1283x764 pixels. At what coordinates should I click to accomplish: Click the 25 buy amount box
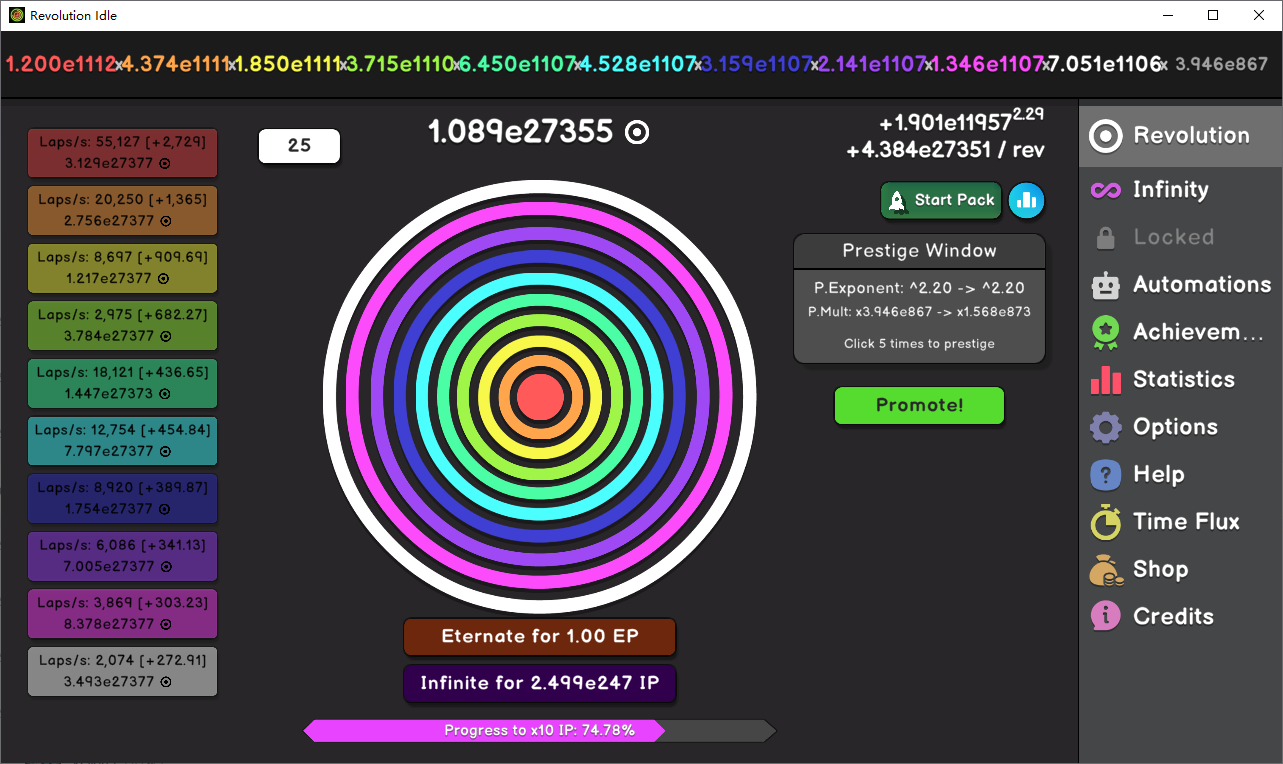coord(299,145)
